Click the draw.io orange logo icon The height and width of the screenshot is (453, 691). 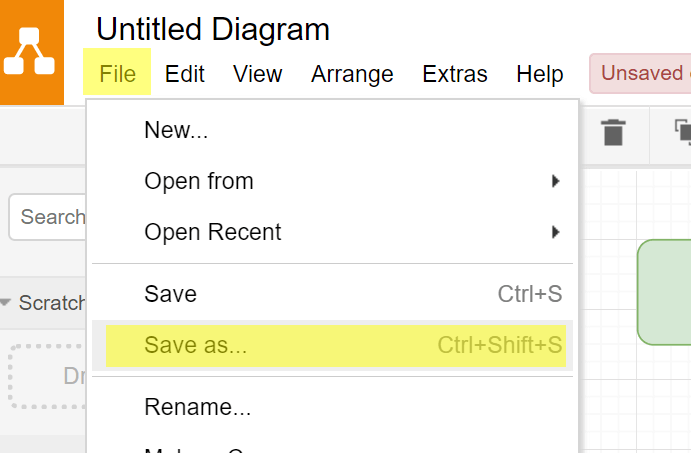coord(30,52)
